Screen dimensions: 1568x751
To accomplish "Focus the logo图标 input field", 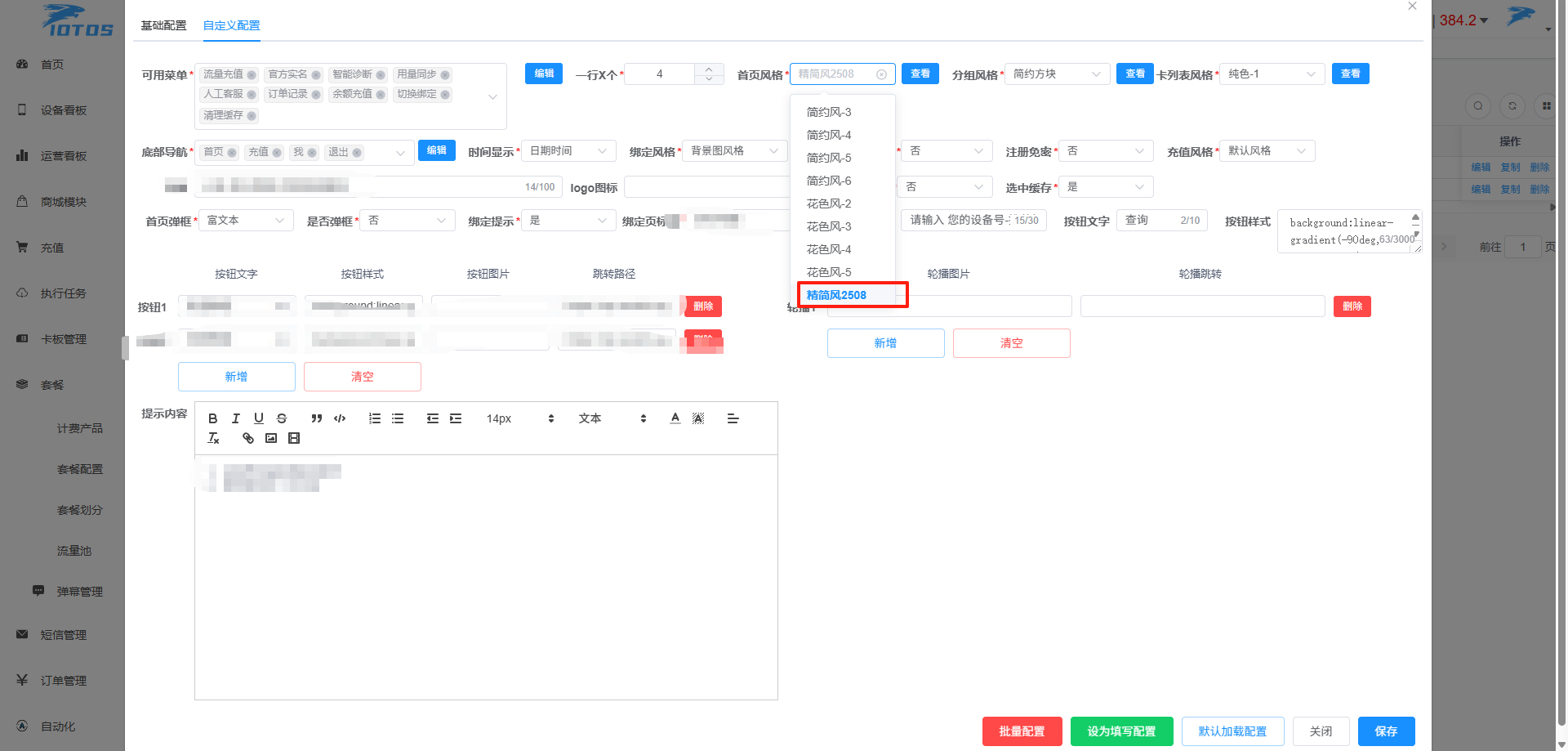I will pyautogui.click(x=707, y=187).
